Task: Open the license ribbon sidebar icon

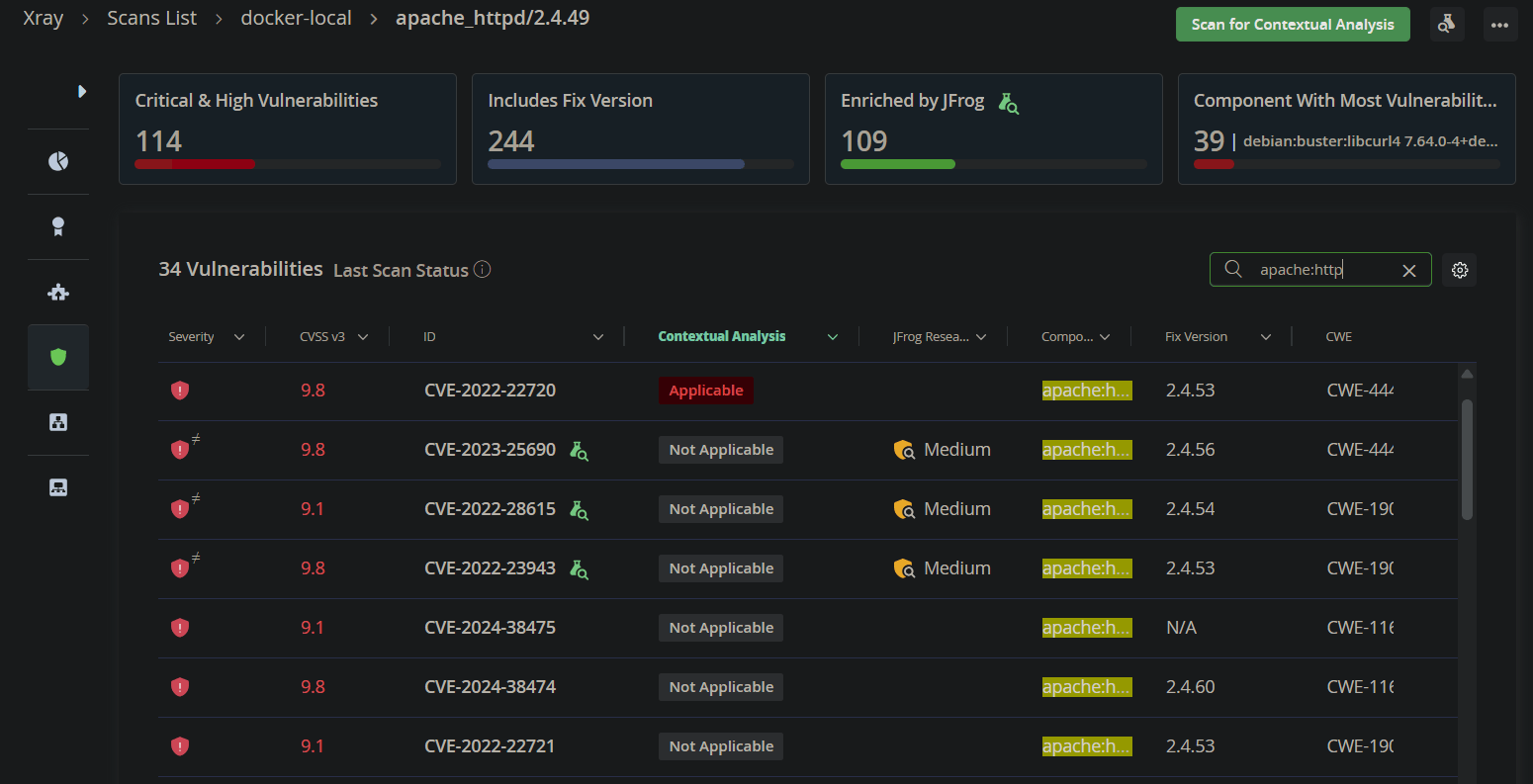Action: 58,226
